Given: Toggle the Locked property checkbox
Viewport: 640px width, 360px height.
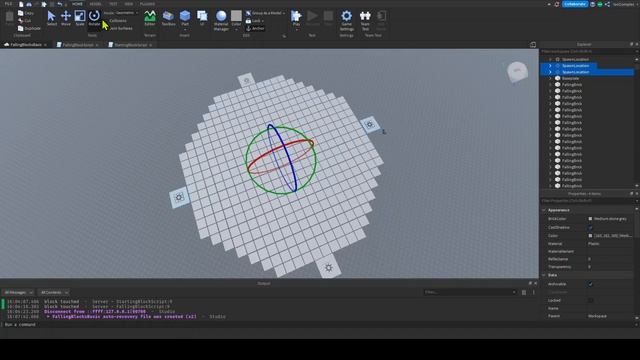Looking at the screenshot, I should click(x=590, y=300).
